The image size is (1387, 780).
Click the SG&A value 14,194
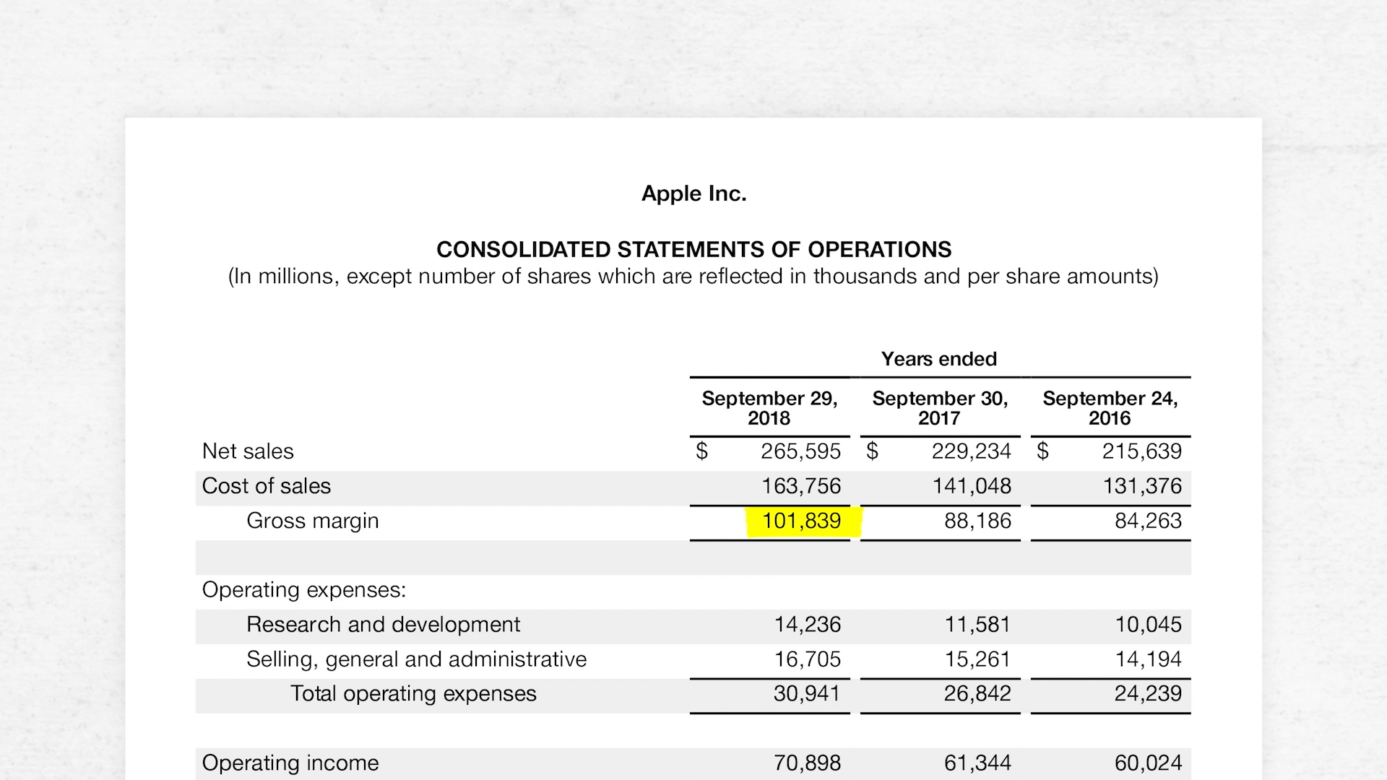1148,660
